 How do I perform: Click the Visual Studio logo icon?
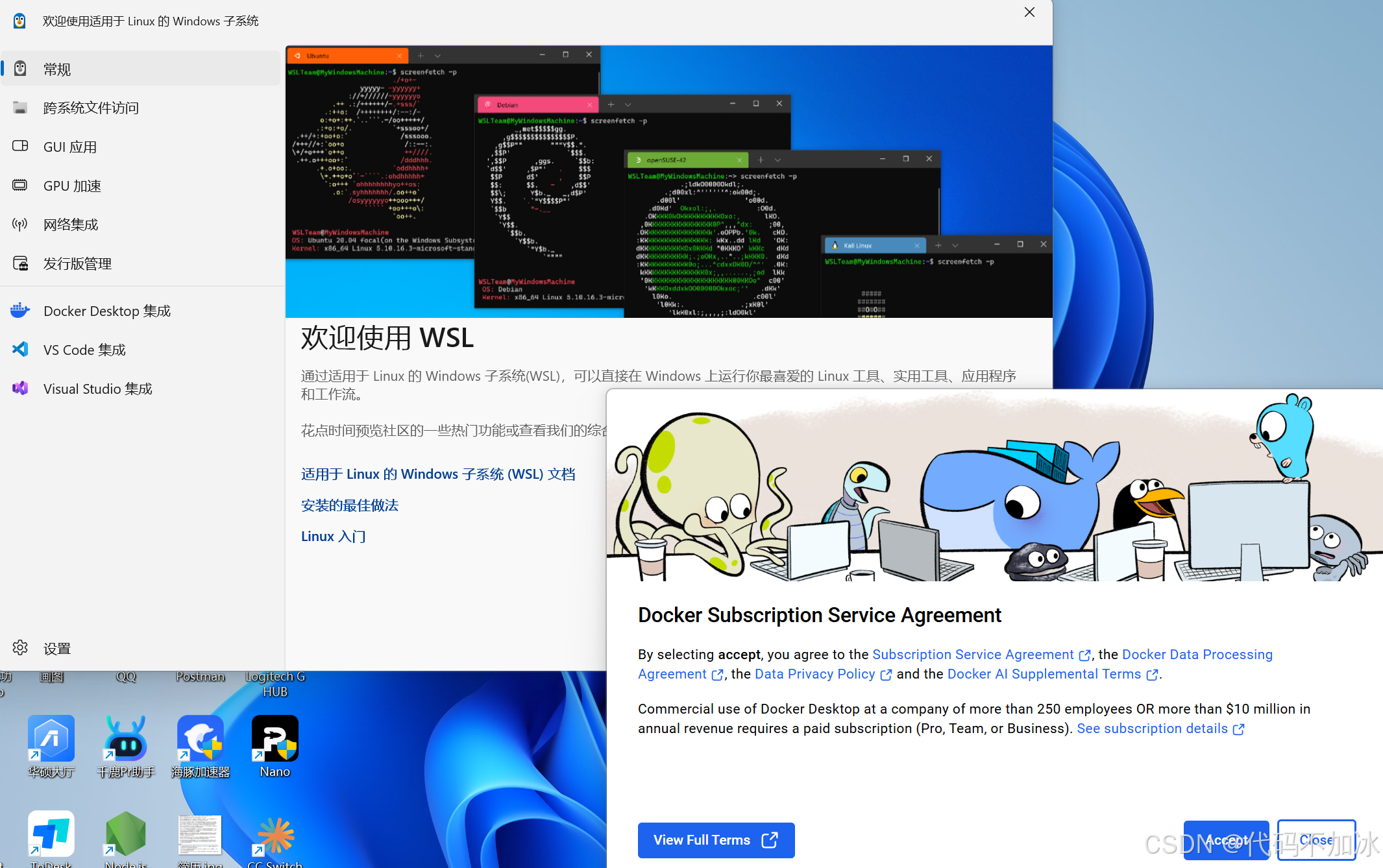[x=20, y=389]
